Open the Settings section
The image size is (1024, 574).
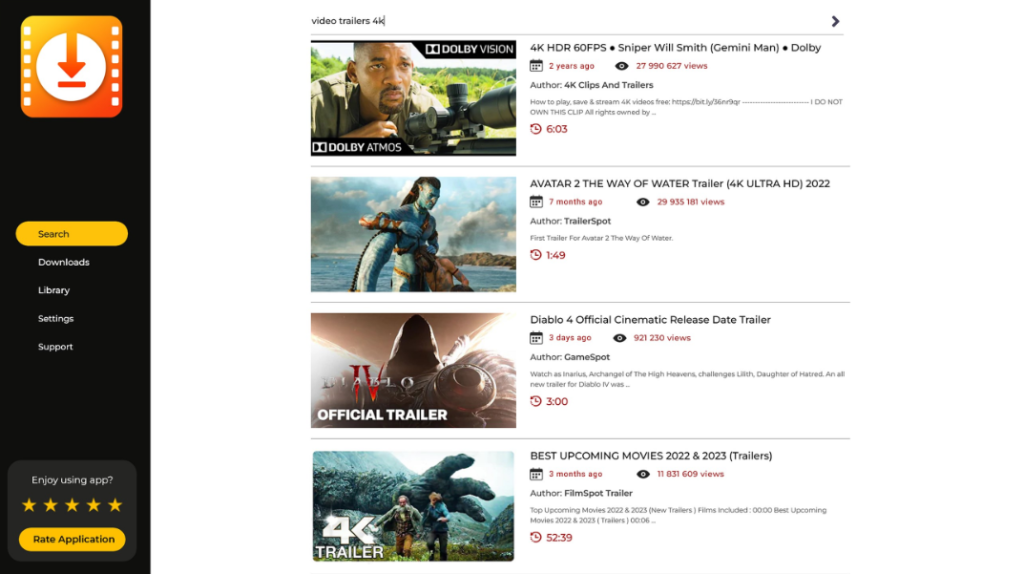point(56,319)
